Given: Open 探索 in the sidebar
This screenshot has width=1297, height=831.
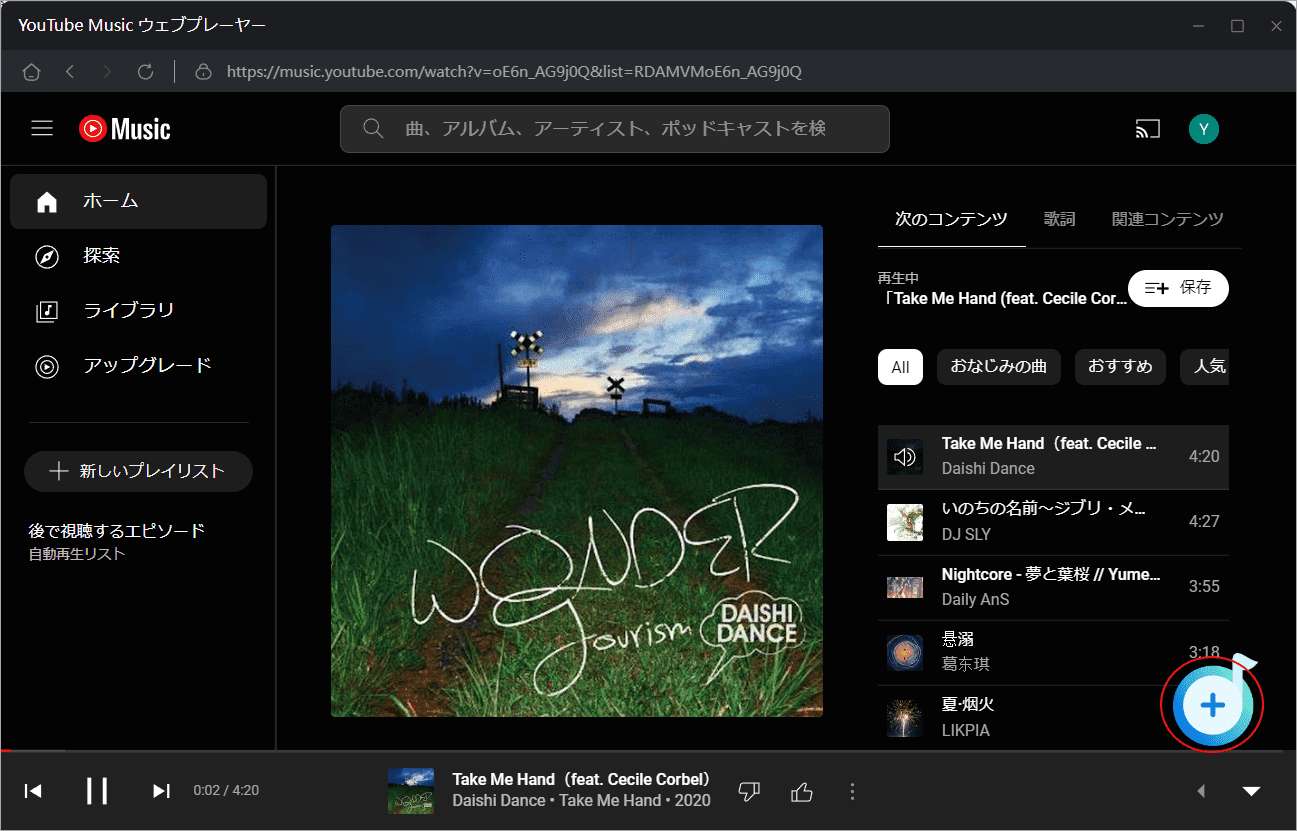Looking at the screenshot, I should [x=138, y=256].
